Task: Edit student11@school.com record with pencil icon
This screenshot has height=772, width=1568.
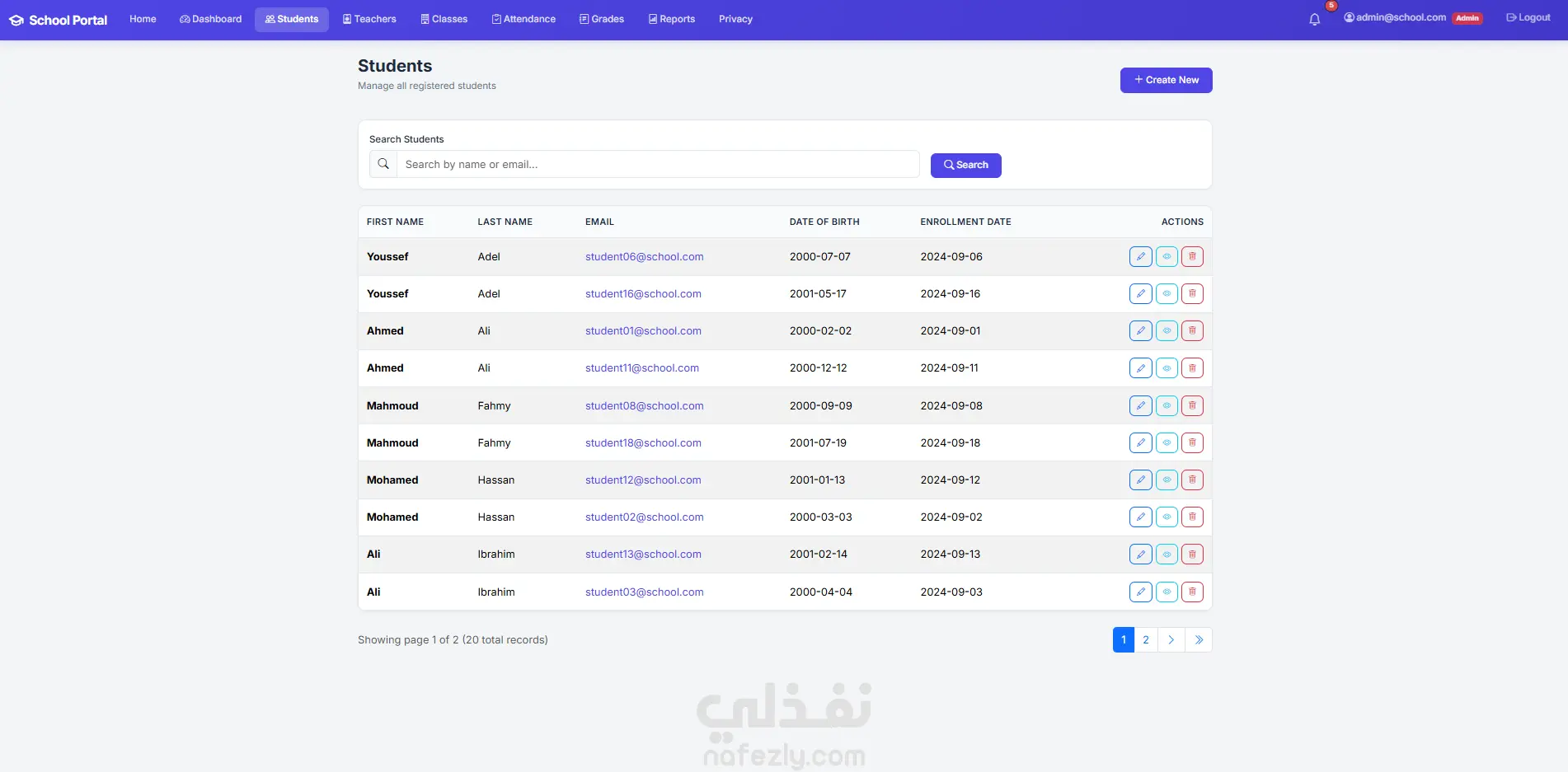Action: 1141,367
